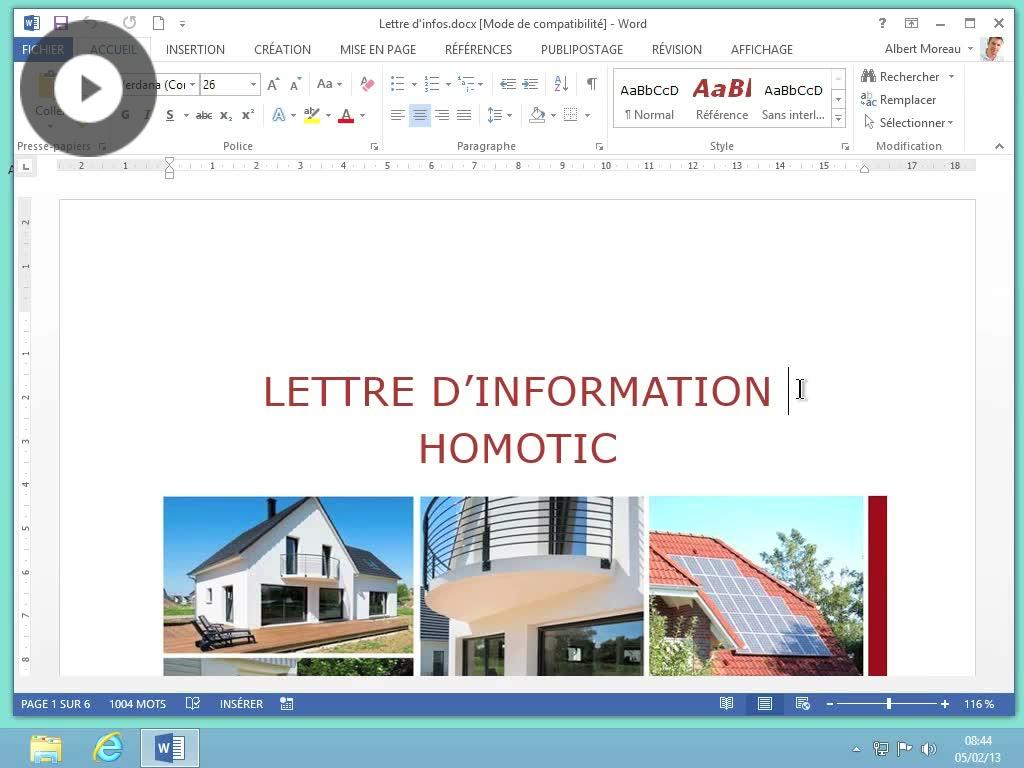Toggle center alignment for the paragraph
The image size is (1024, 768).
(x=420, y=114)
